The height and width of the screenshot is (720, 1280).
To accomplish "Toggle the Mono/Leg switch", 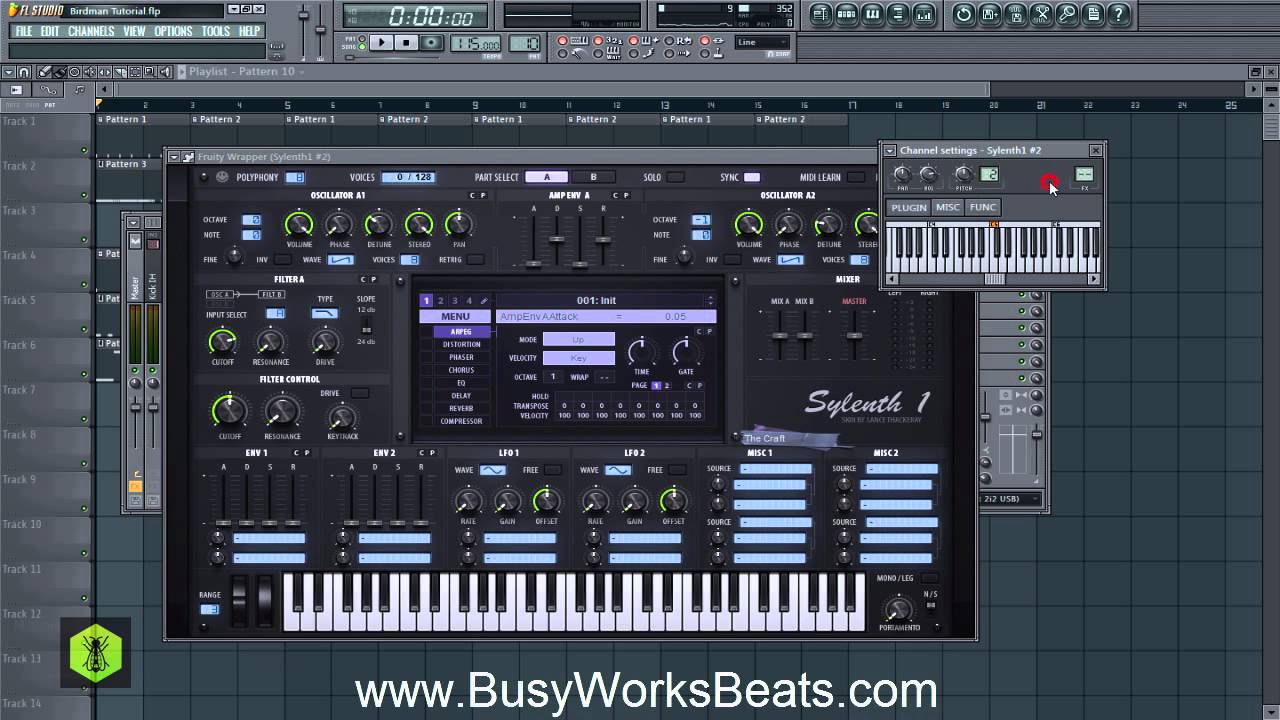I will coord(929,578).
